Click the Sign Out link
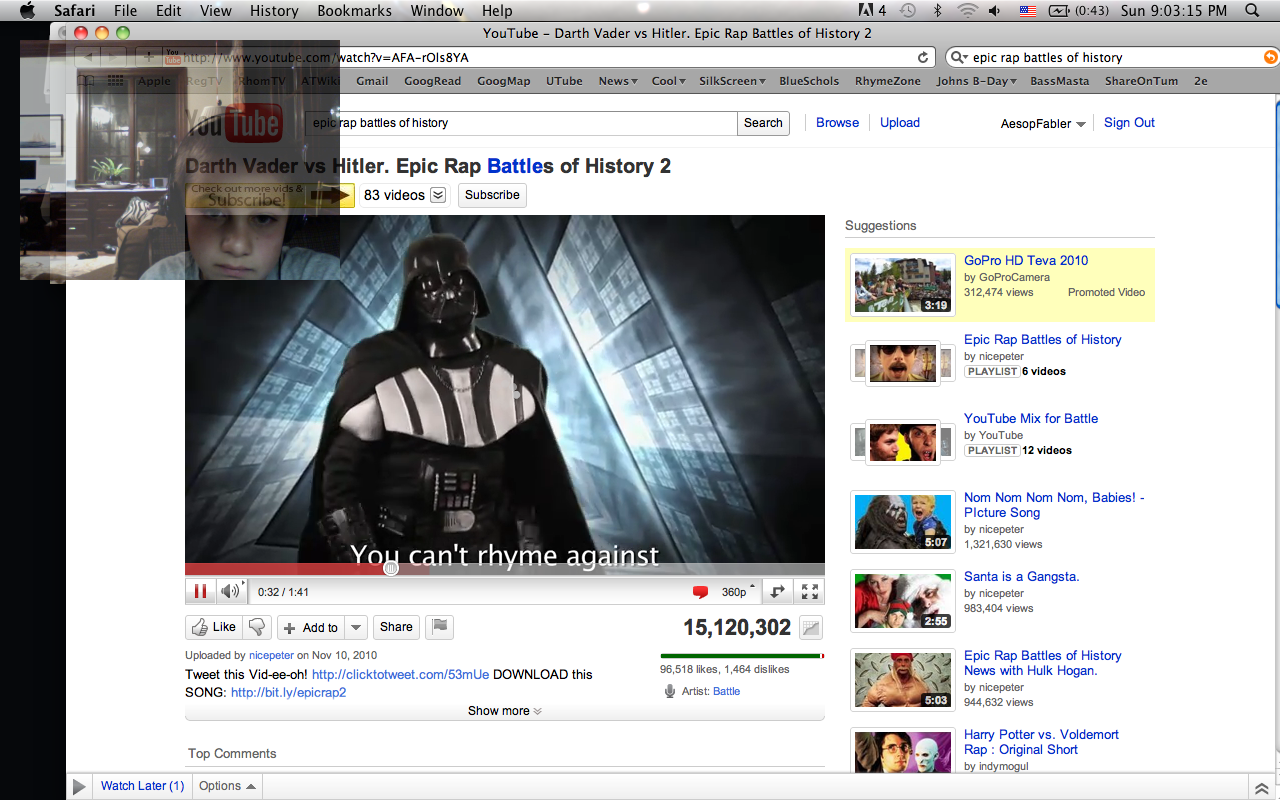The image size is (1280, 800). 1129,123
